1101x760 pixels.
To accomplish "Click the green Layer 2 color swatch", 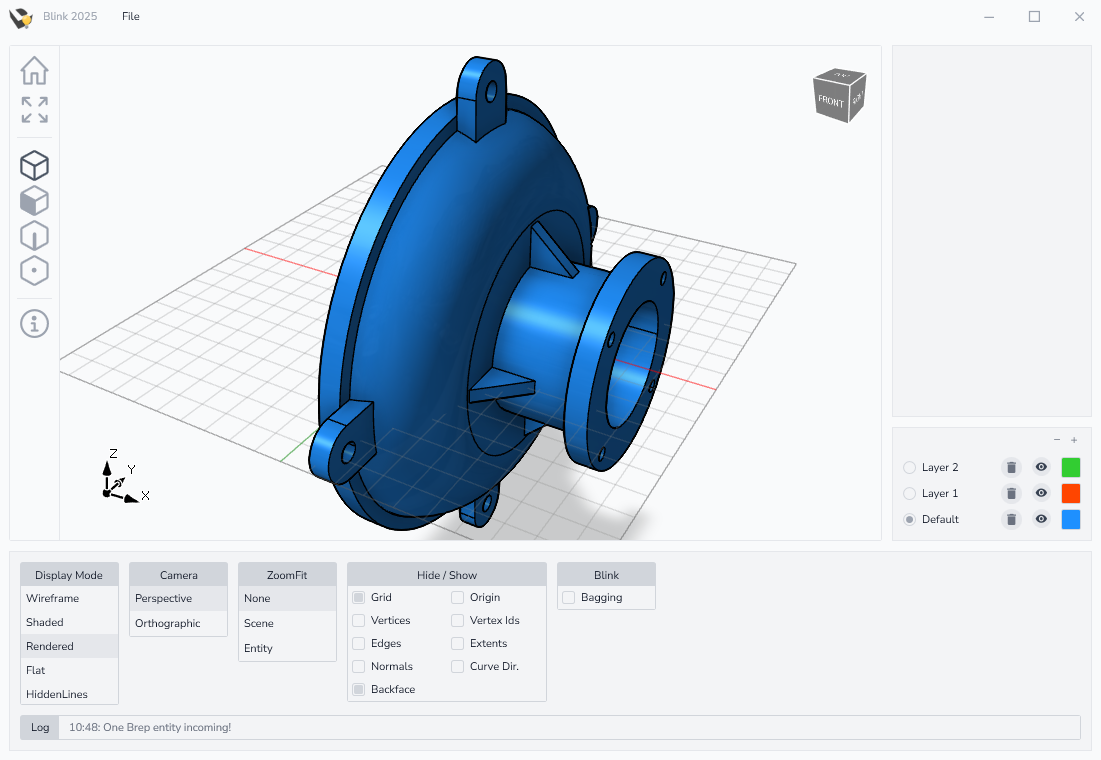I will 1071,467.
